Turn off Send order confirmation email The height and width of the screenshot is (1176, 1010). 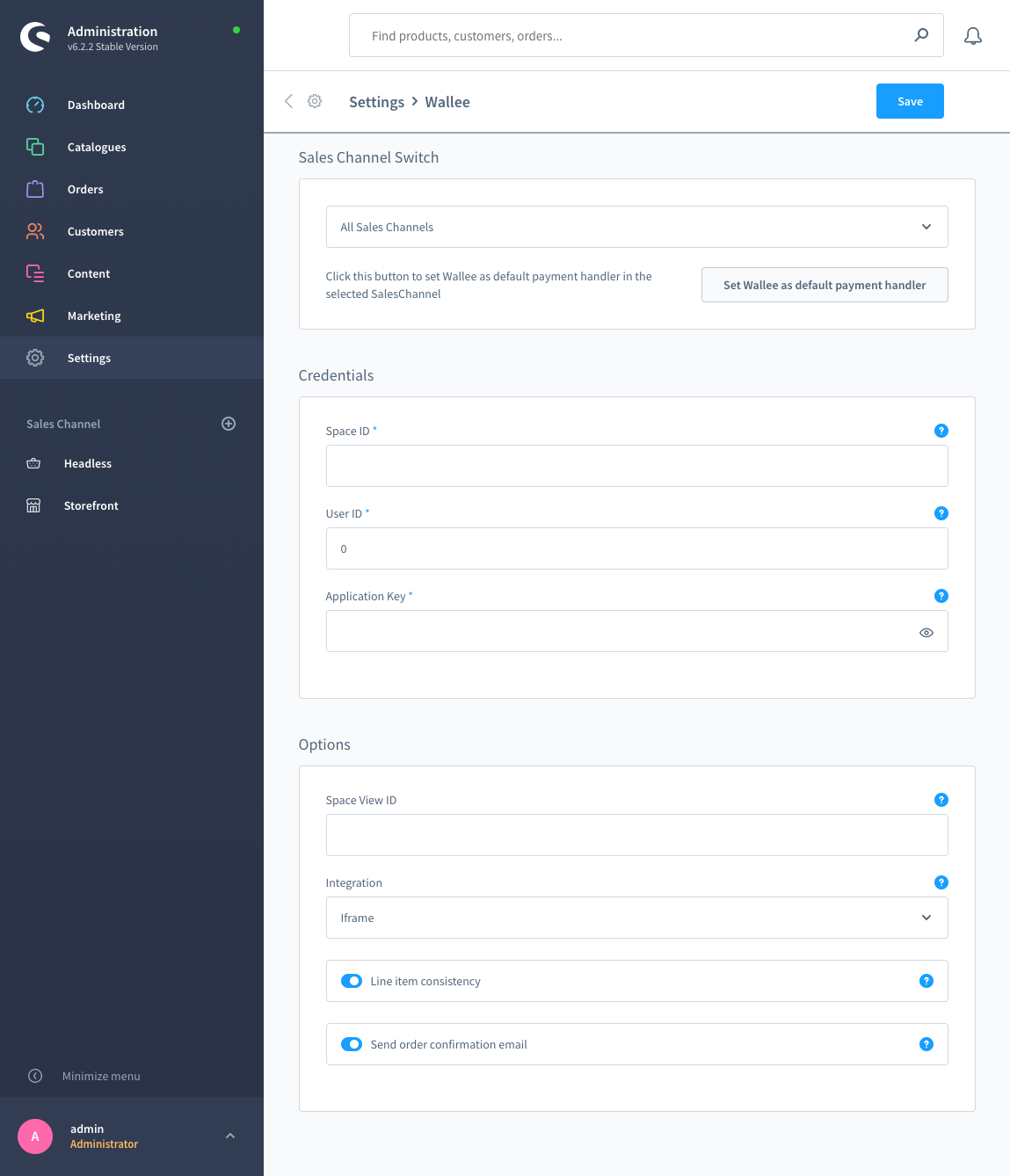352,1044
